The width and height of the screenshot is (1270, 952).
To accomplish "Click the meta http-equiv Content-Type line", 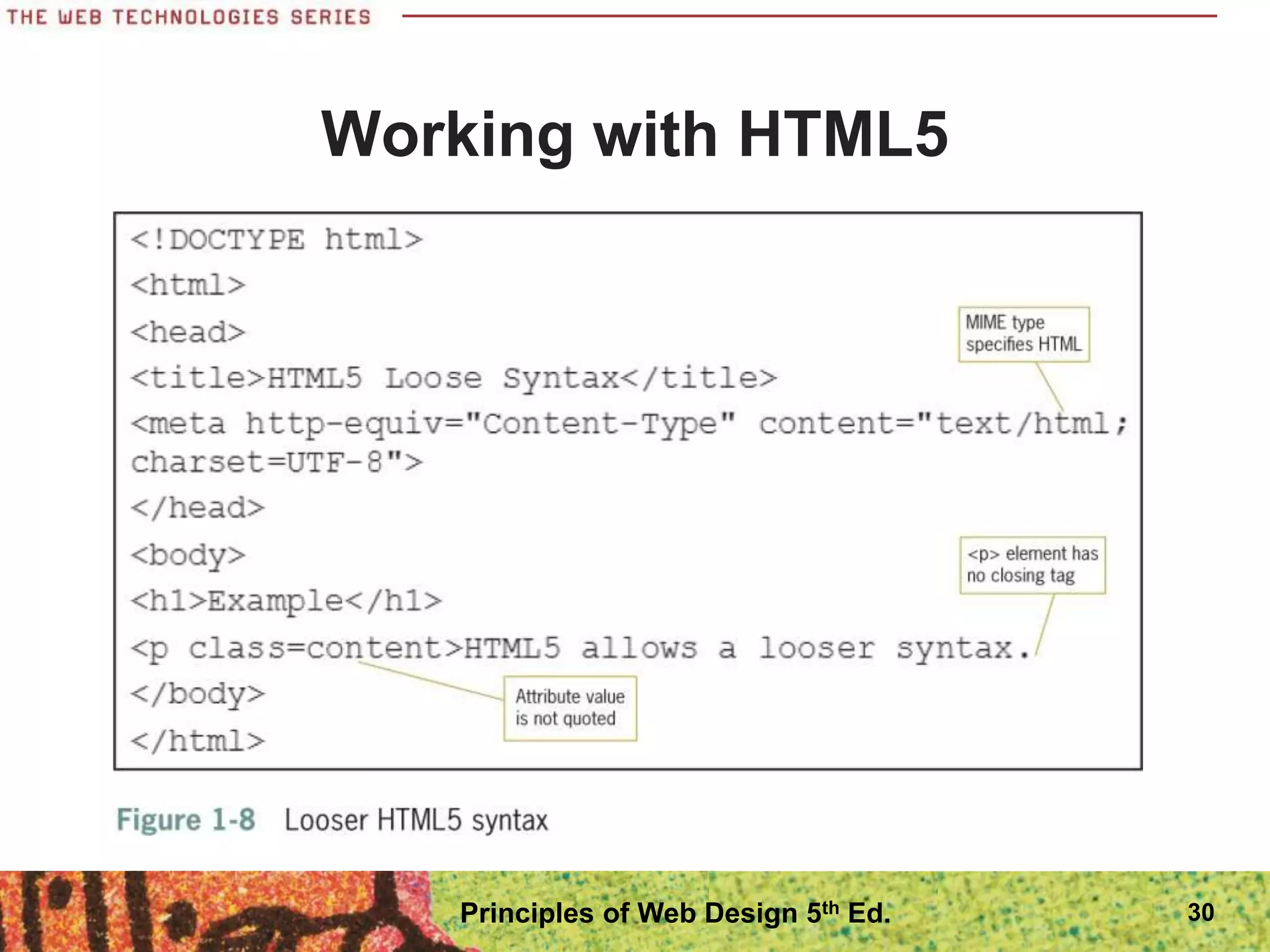I will 629,424.
